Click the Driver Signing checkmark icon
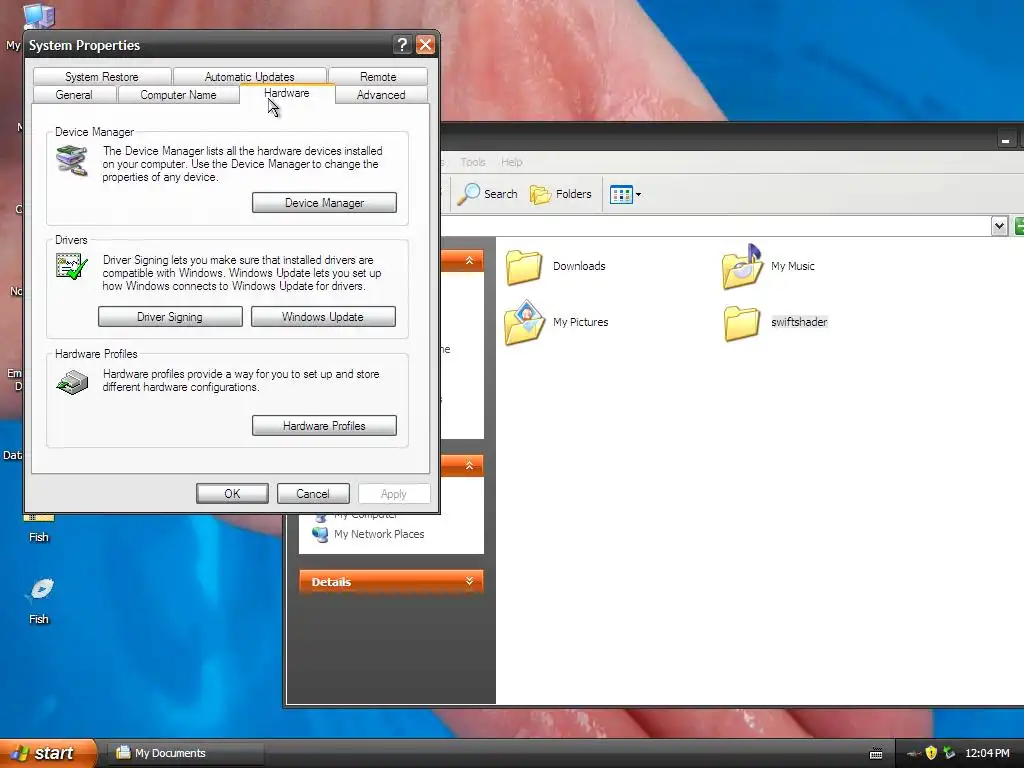 72,266
